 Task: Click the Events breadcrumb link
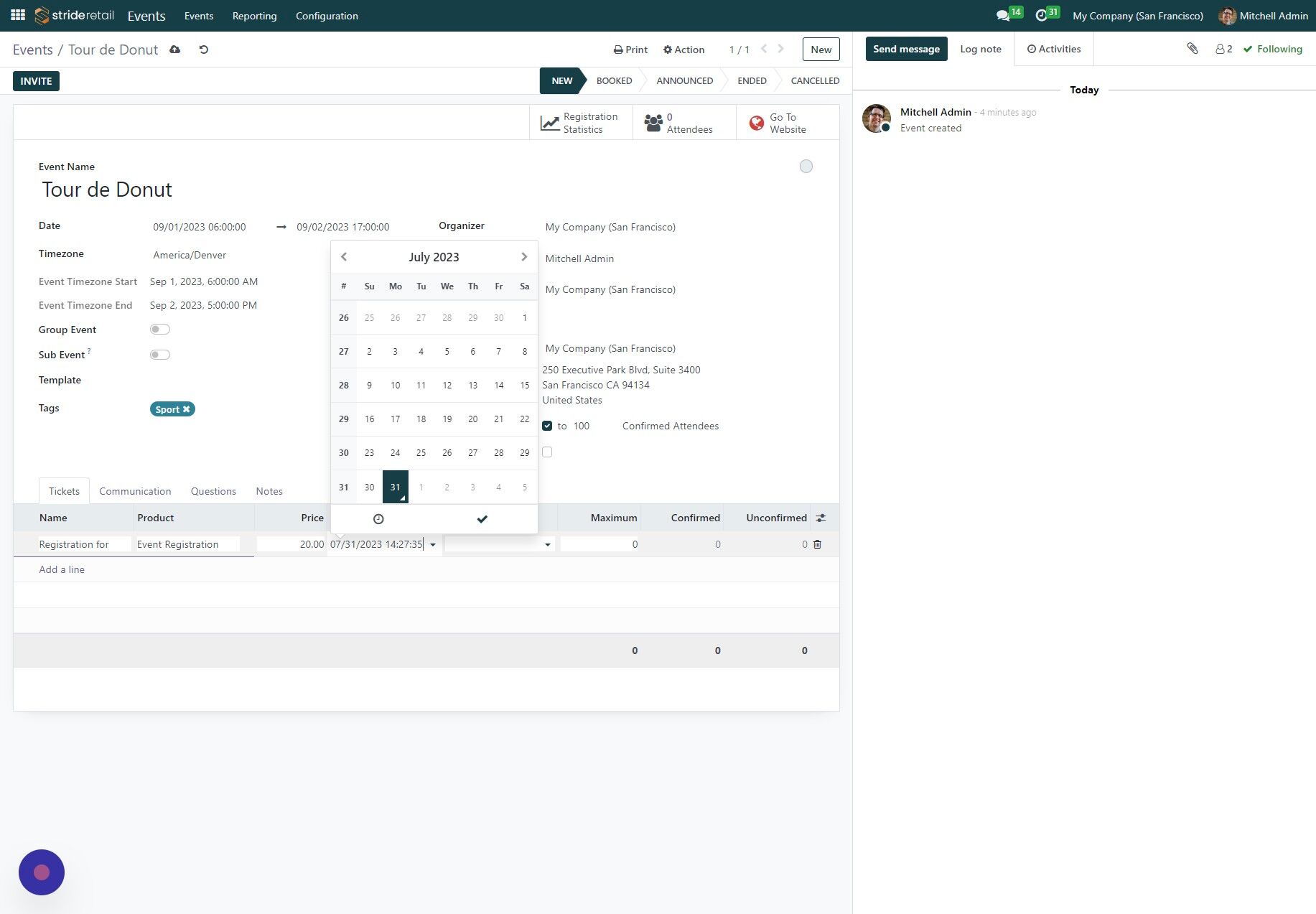pos(32,50)
